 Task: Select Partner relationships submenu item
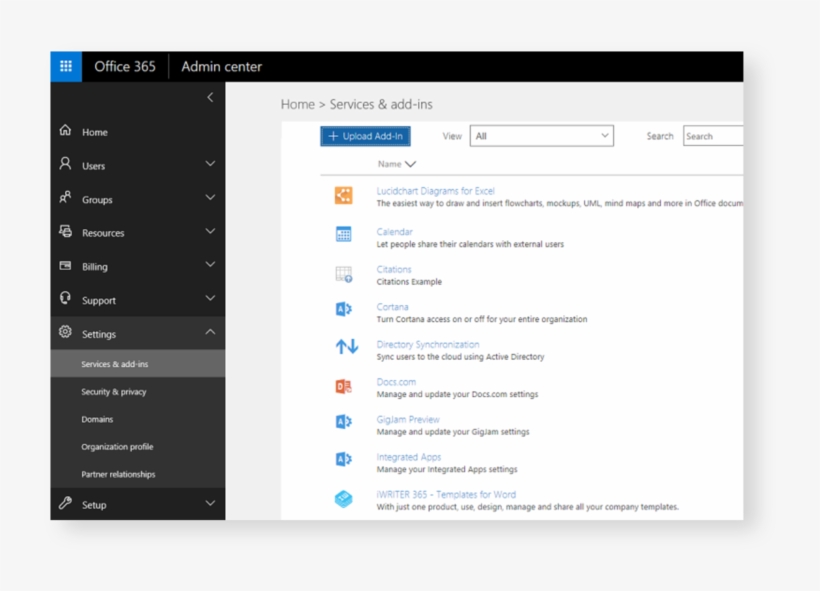[138, 474]
